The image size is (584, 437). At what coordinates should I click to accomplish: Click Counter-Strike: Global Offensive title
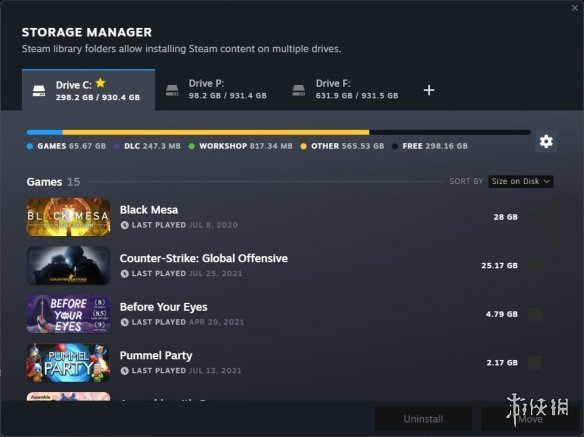coord(204,258)
